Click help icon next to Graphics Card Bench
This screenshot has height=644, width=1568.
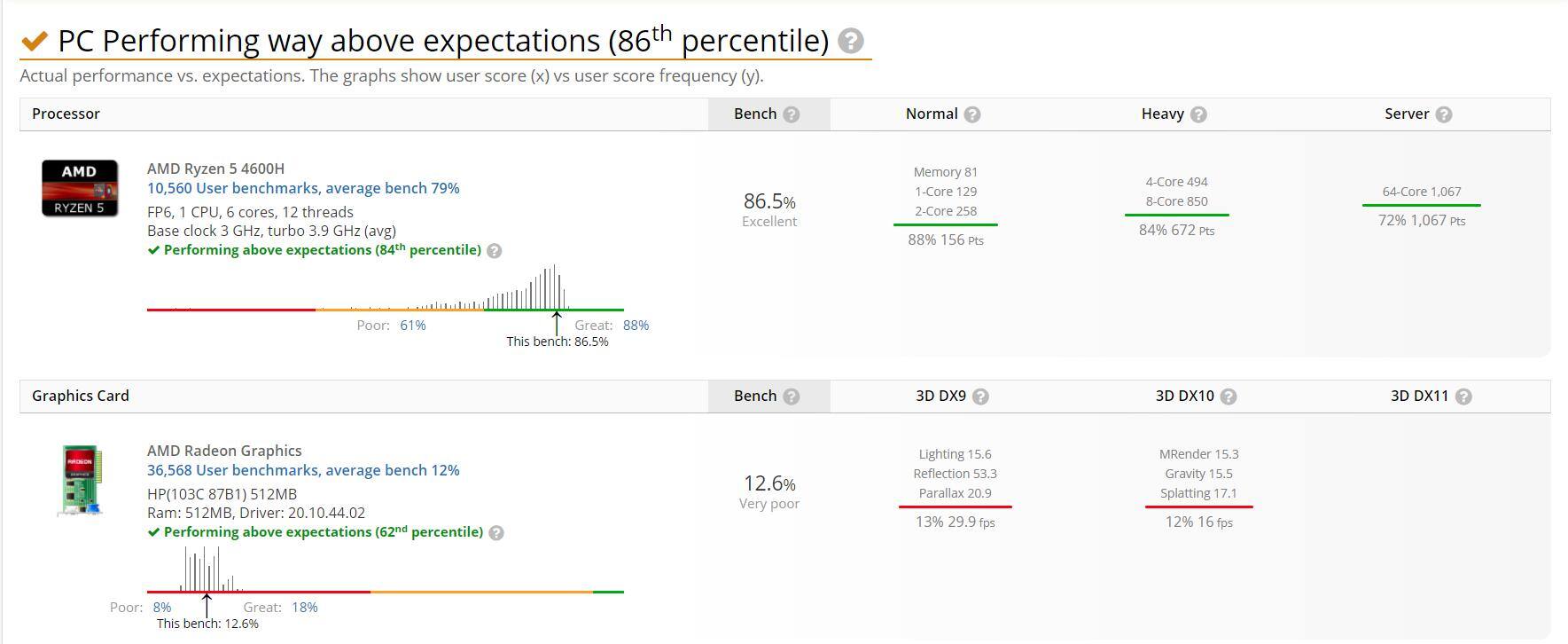[x=792, y=397]
